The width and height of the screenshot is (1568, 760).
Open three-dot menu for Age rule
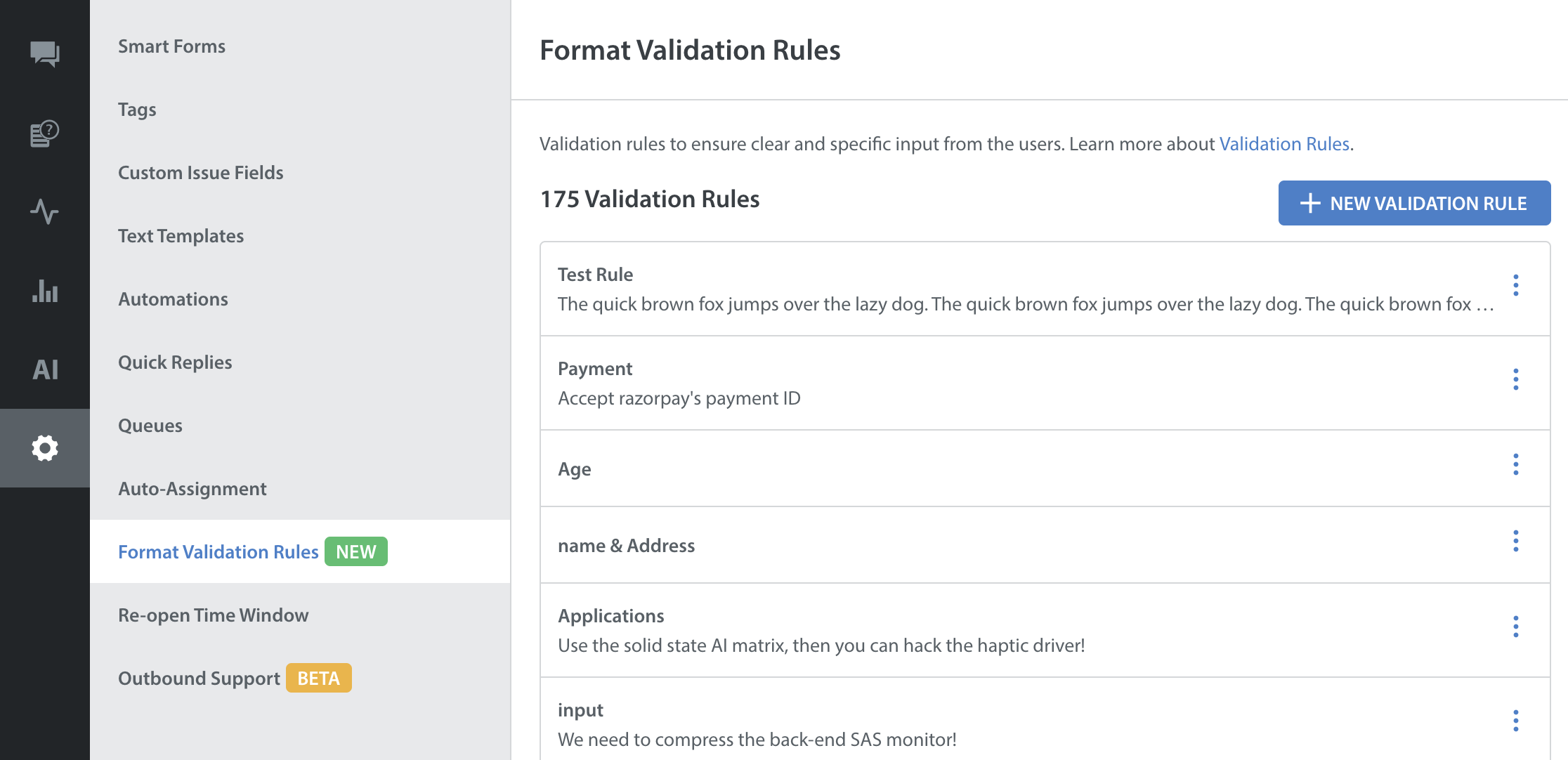[1515, 464]
